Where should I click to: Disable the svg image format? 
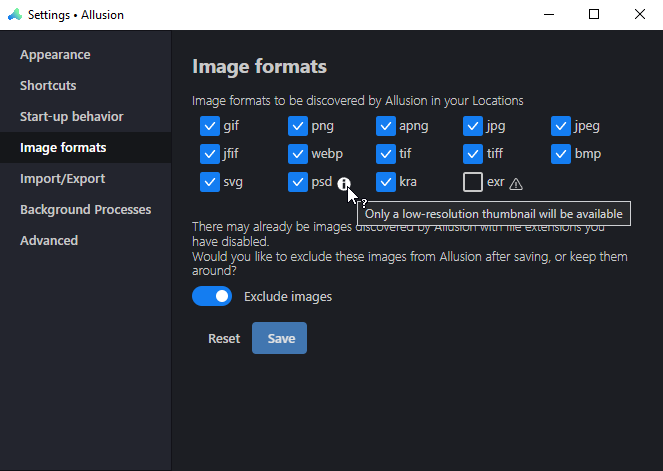point(210,182)
